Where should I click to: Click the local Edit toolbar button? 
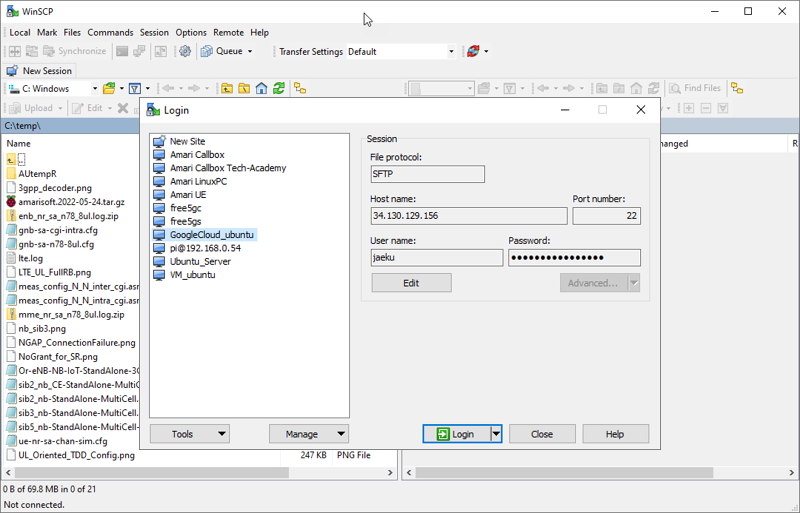[x=89, y=108]
